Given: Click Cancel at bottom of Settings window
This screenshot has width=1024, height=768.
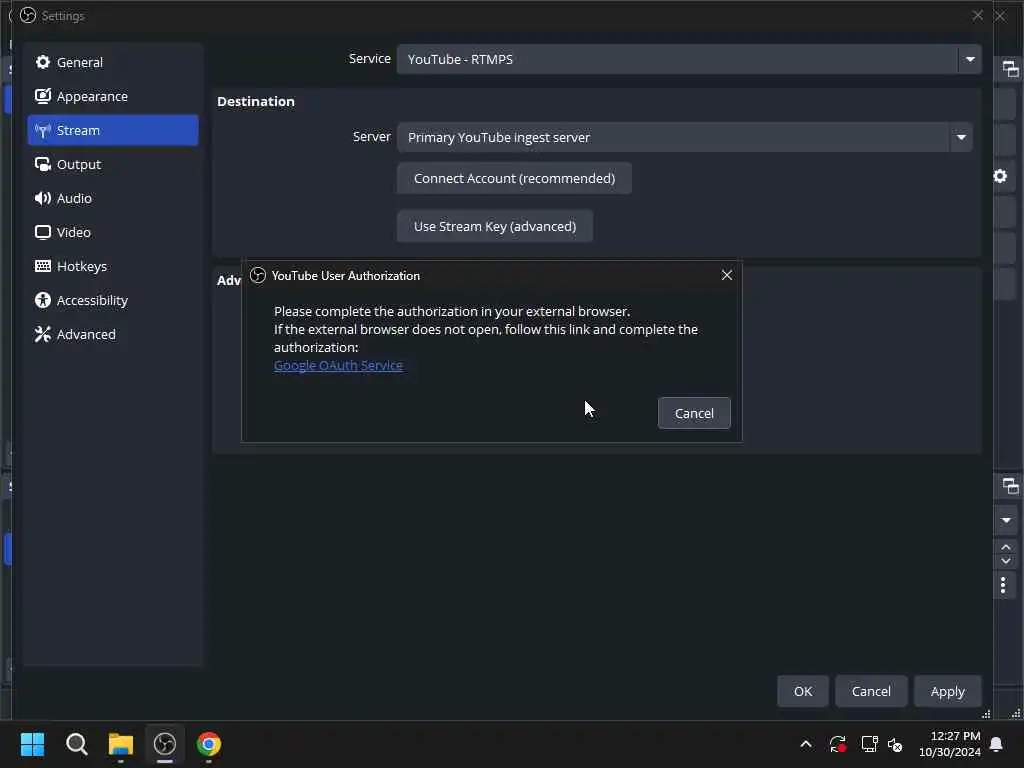Looking at the screenshot, I should pyautogui.click(x=871, y=691).
